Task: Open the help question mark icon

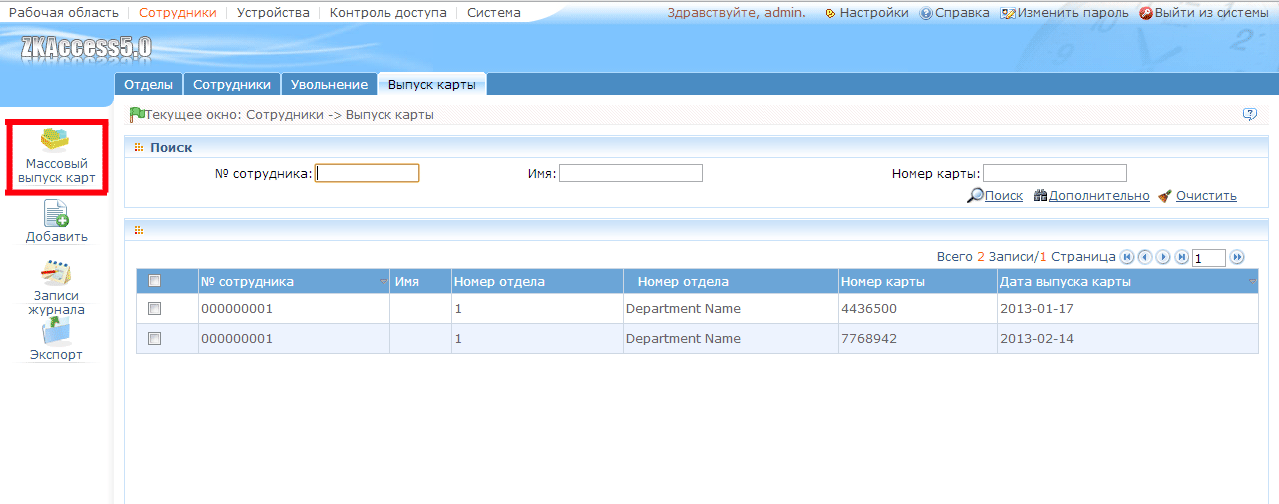Action: 1249,114
